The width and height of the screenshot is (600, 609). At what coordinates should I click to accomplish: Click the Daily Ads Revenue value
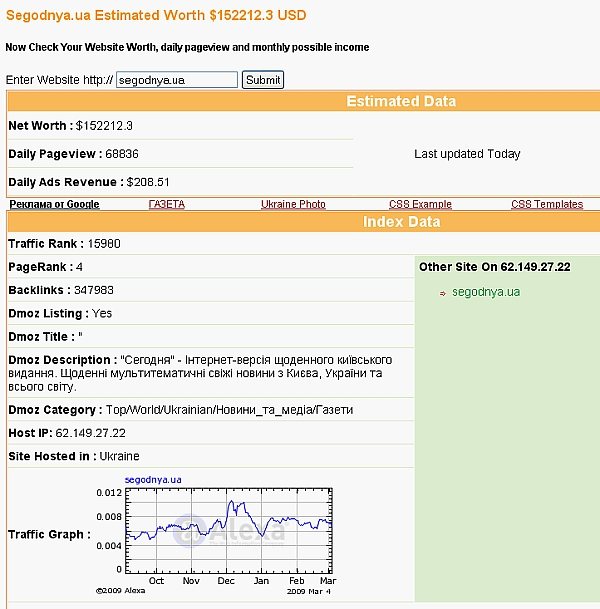coord(148,182)
